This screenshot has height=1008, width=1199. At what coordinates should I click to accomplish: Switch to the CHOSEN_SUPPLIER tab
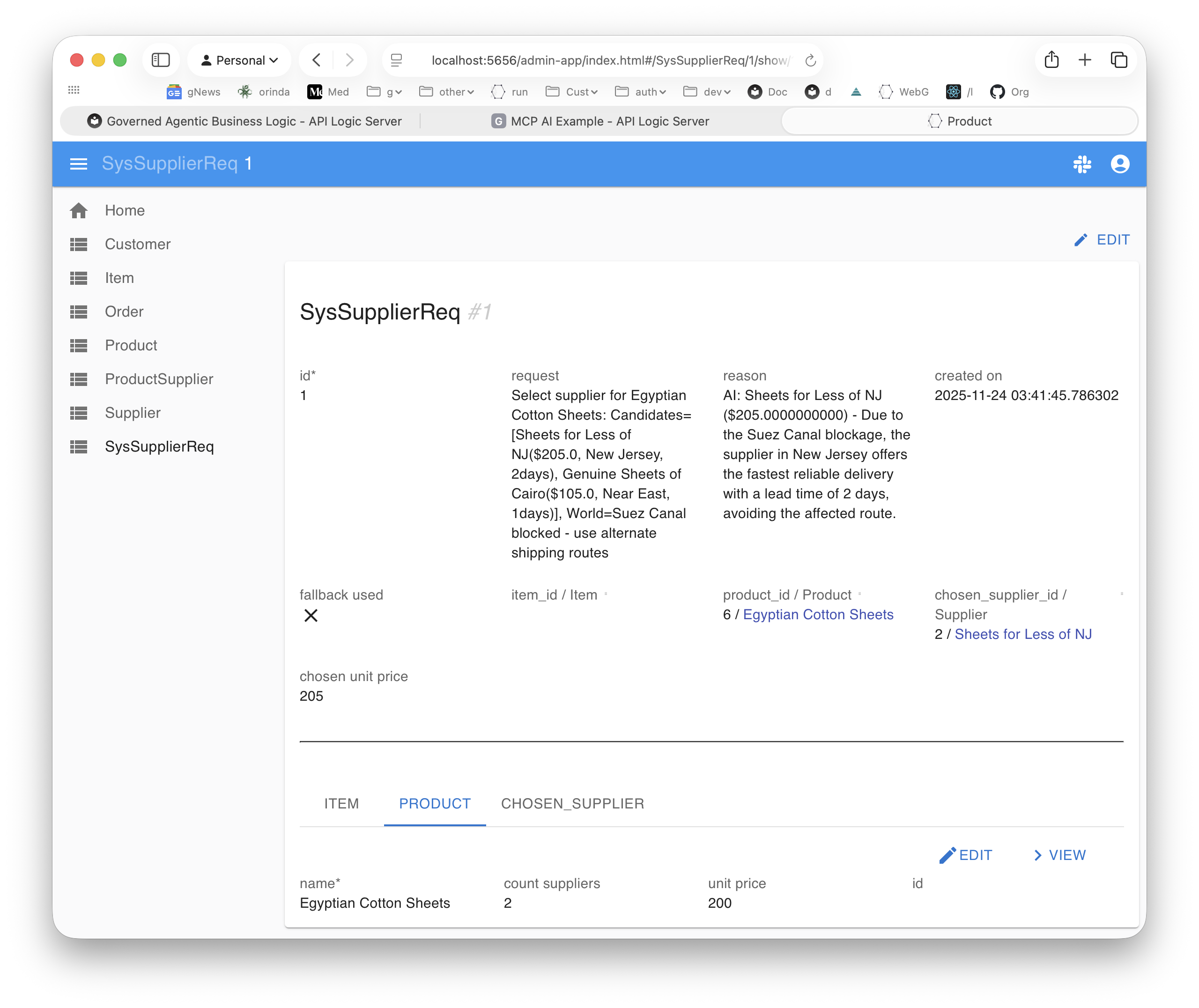pyautogui.click(x=572, y=803)
